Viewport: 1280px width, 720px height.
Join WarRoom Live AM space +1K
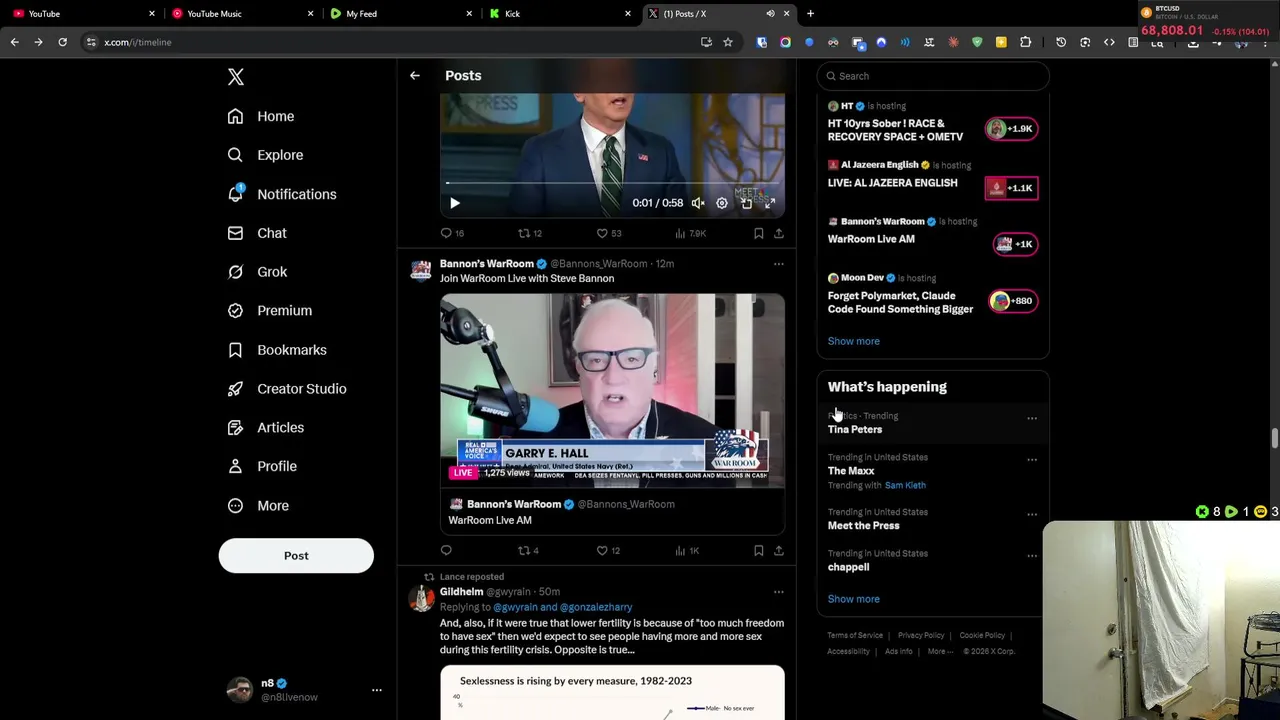pos(1015,244)
